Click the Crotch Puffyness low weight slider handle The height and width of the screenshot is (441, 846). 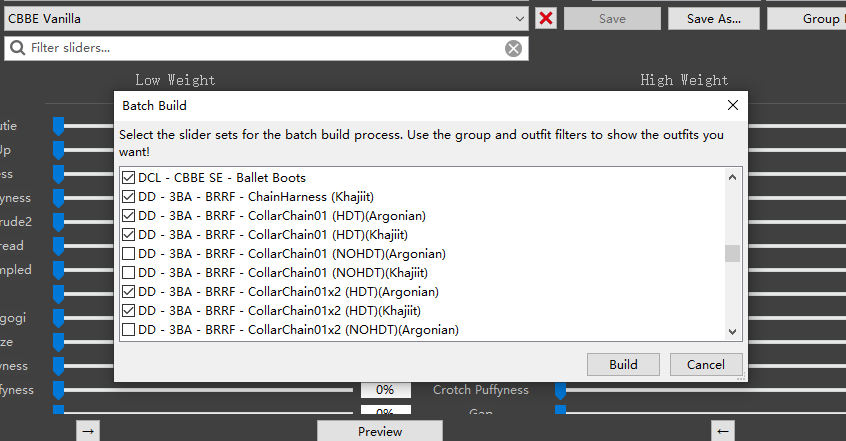(58, 390)
